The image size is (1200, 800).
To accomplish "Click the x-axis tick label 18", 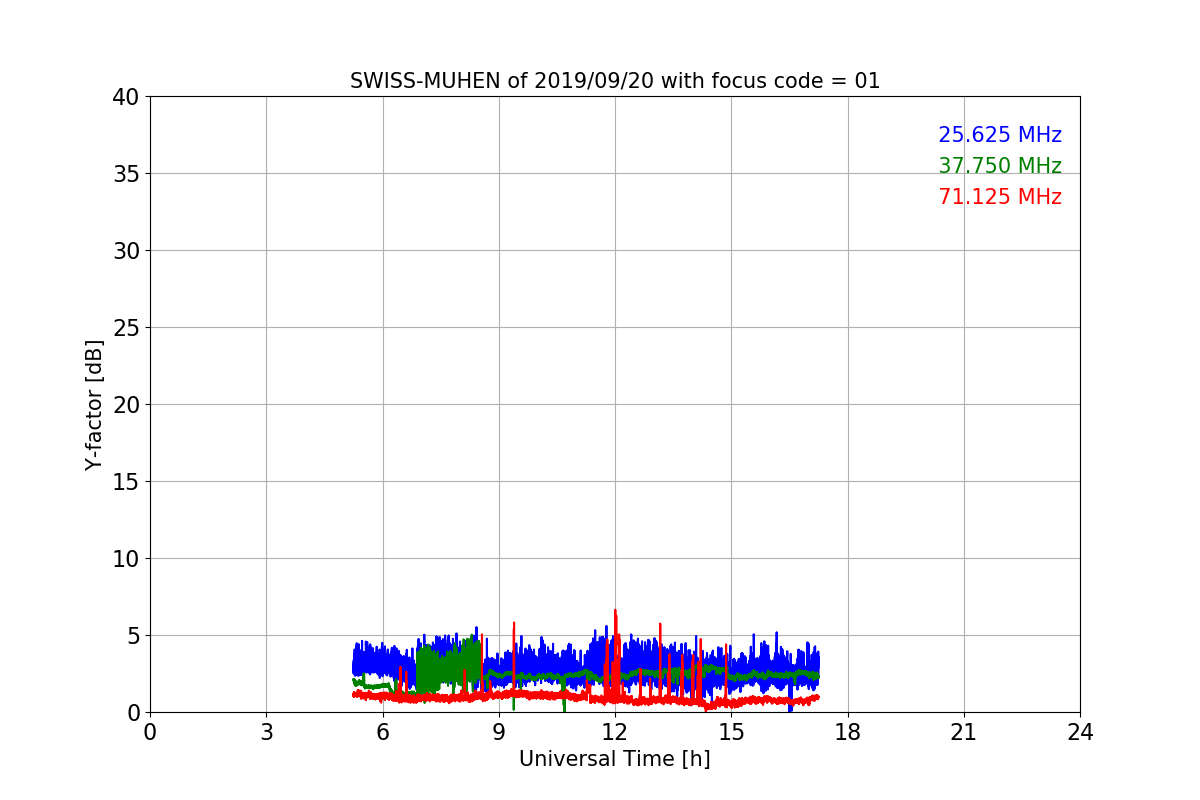I will 848,732.
